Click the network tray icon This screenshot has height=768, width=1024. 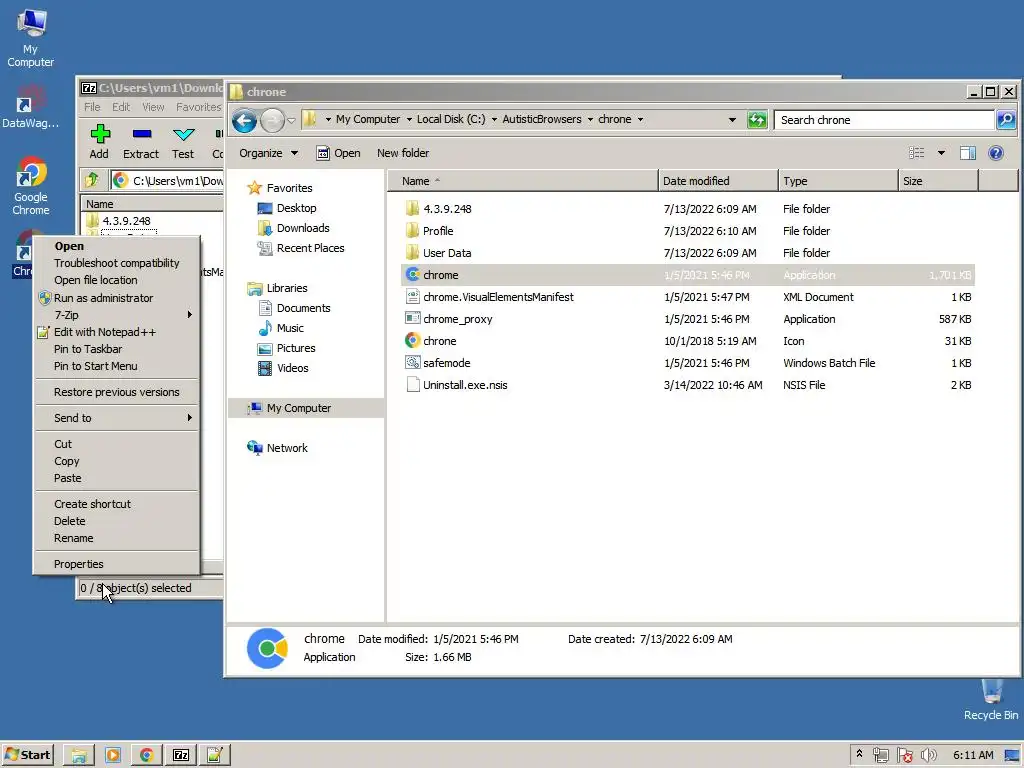(x=880, y=756)
